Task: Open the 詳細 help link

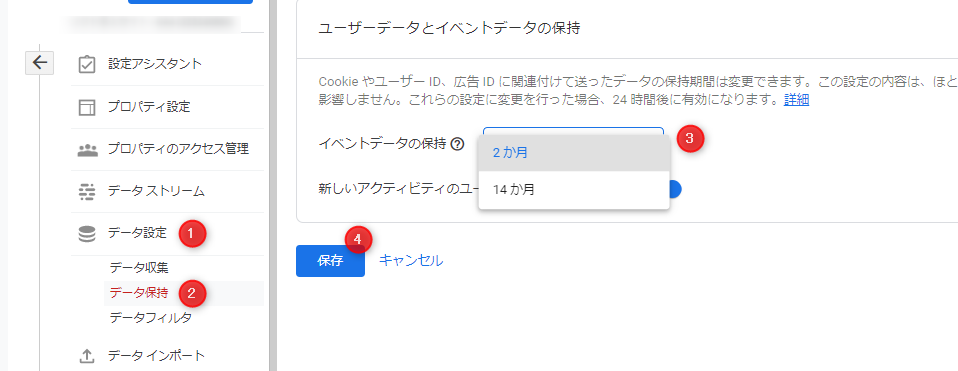Action: 797,100
